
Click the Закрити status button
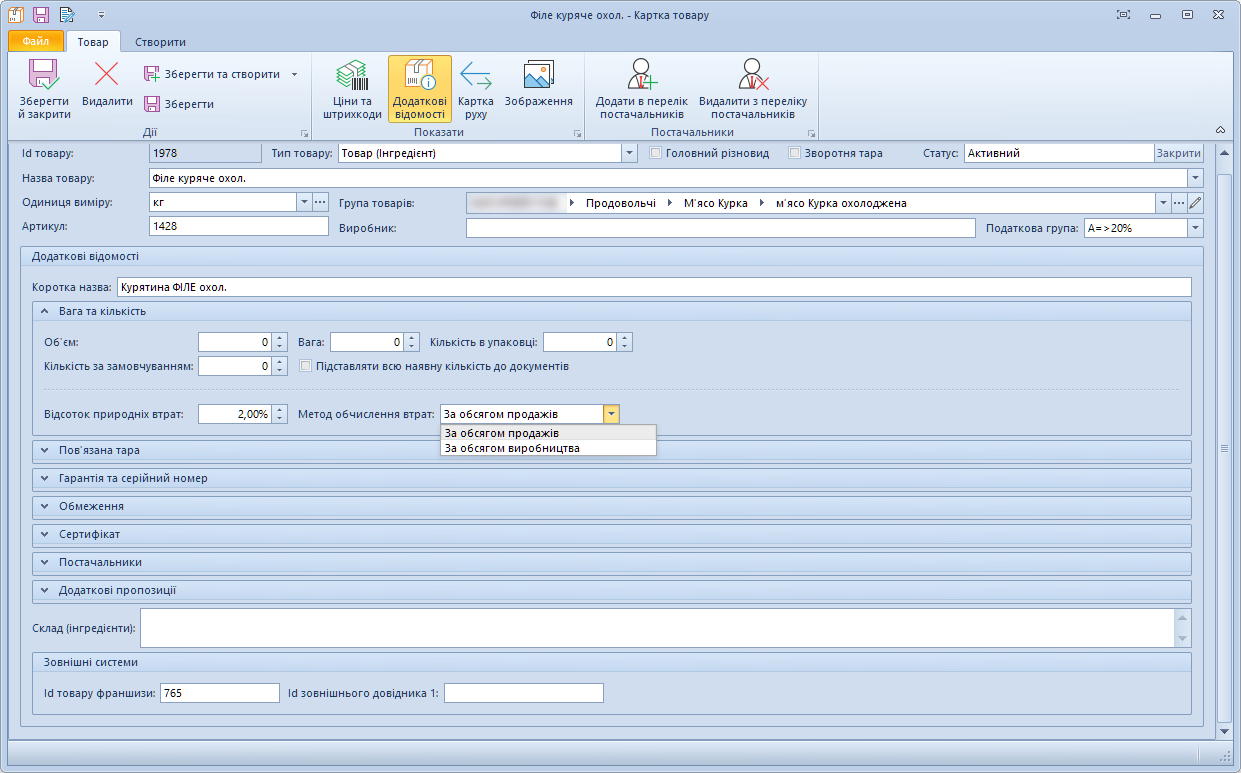pyautogui.click(x=1179, y=153)
